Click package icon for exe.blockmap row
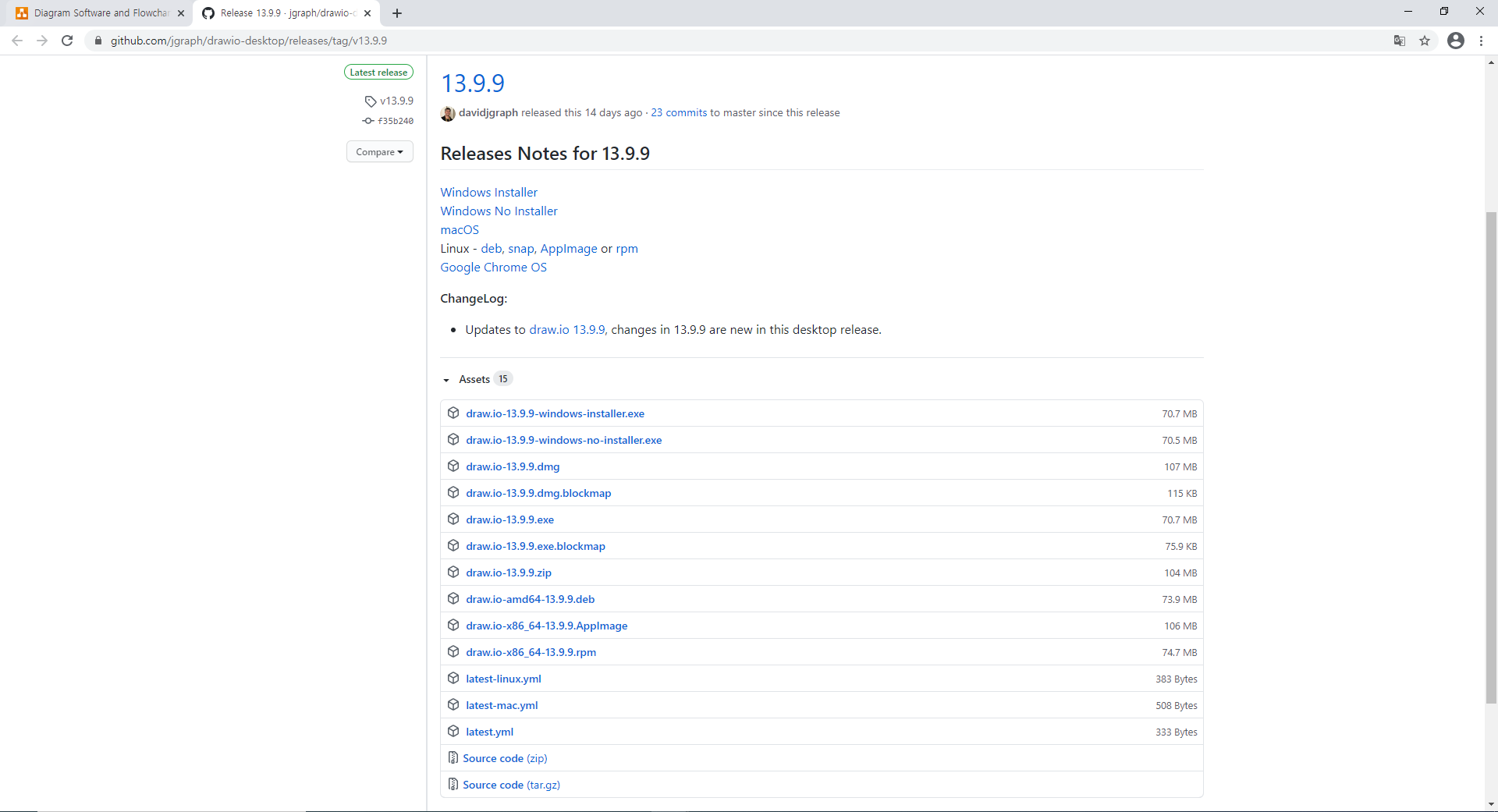The image size is (1498, 812). pyautogui.click(x=453, y=545)
